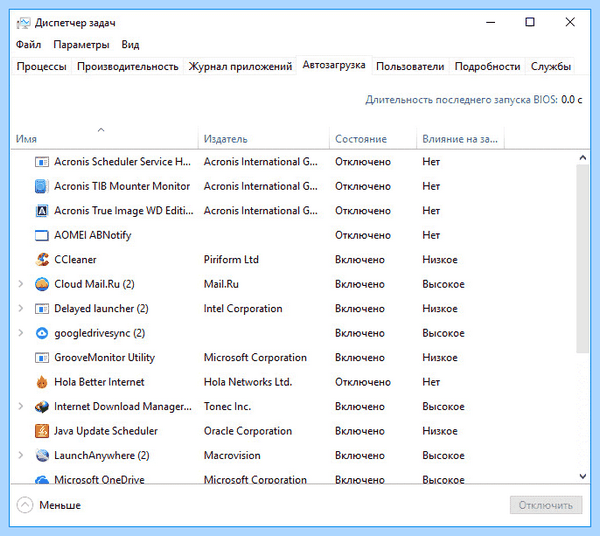Click the Delayed launcher icon
600x536 pixels.
(x=42, y=309)
